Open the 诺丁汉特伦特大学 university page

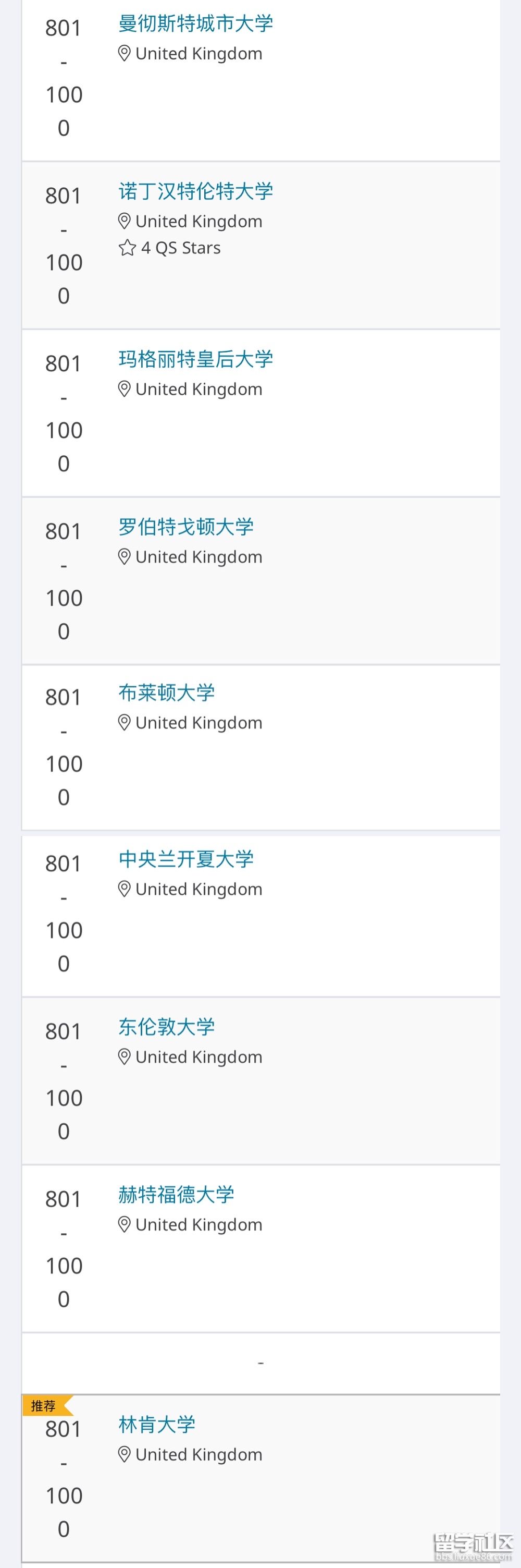(x=196, y=192)
